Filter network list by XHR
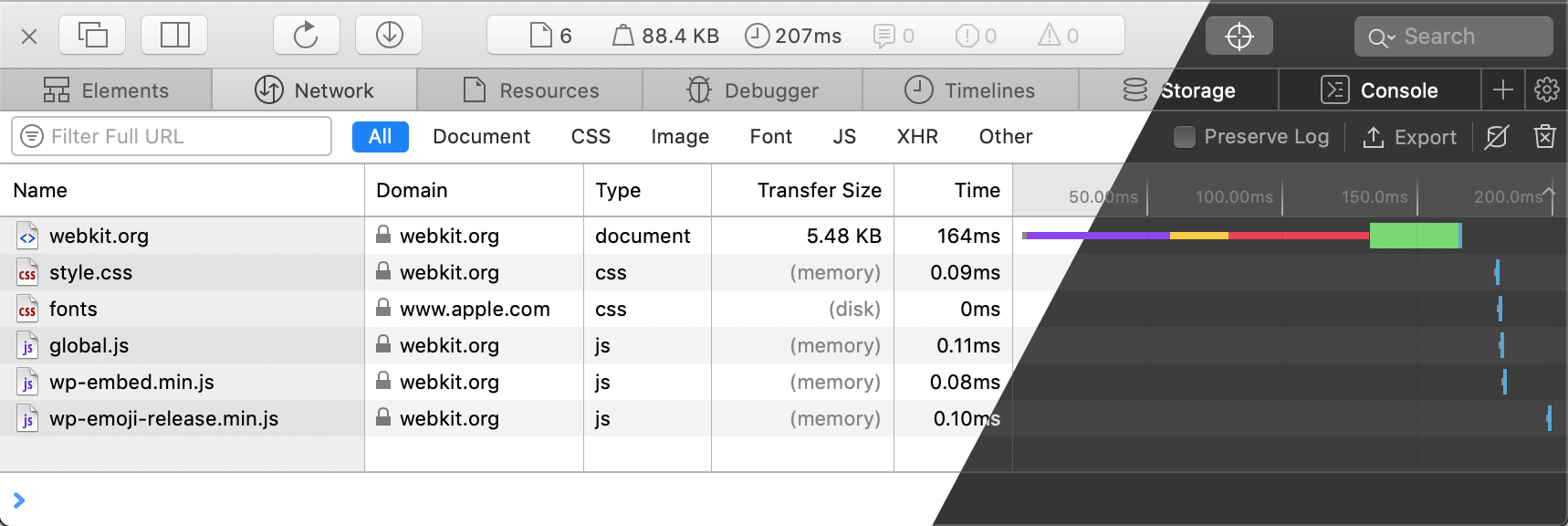Viewport: 1568px width, 526px height. (917, 136)
